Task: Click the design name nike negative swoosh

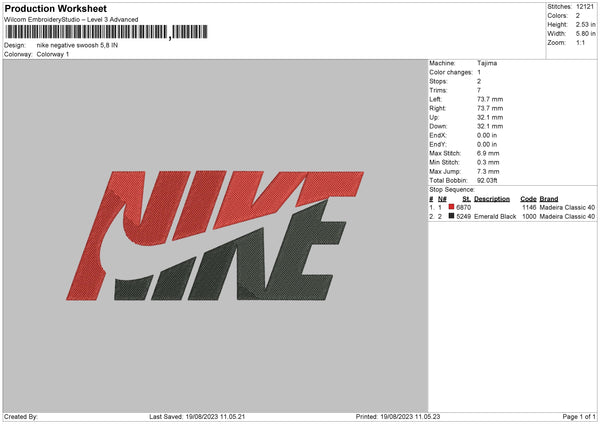Action: (77, 45)
